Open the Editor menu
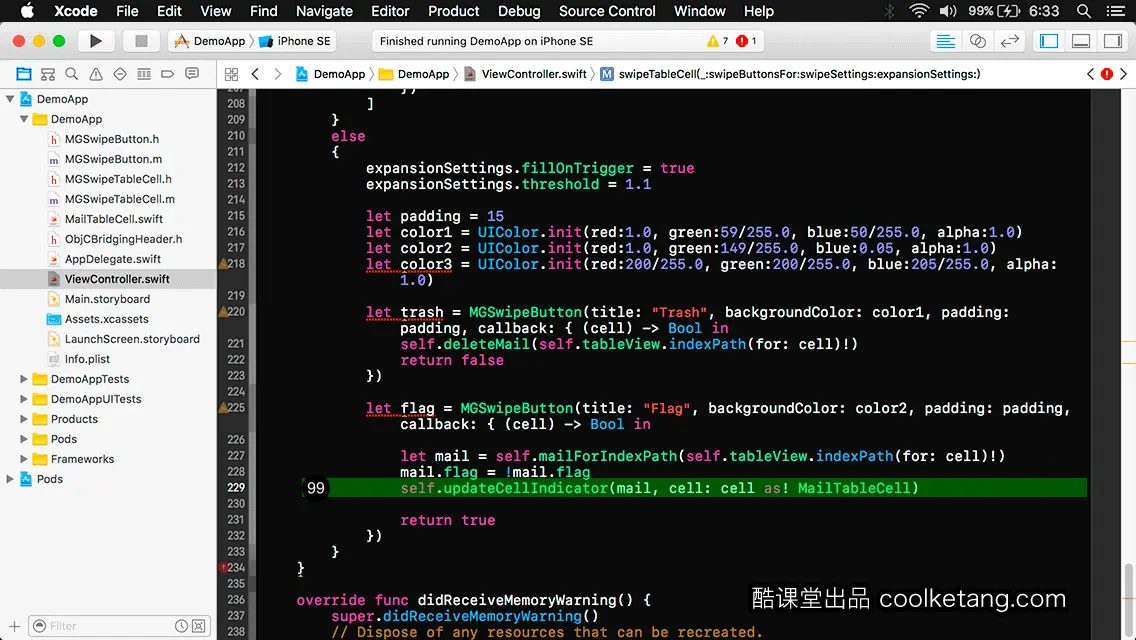This screenshot has height=640, width=1136. 390,11
